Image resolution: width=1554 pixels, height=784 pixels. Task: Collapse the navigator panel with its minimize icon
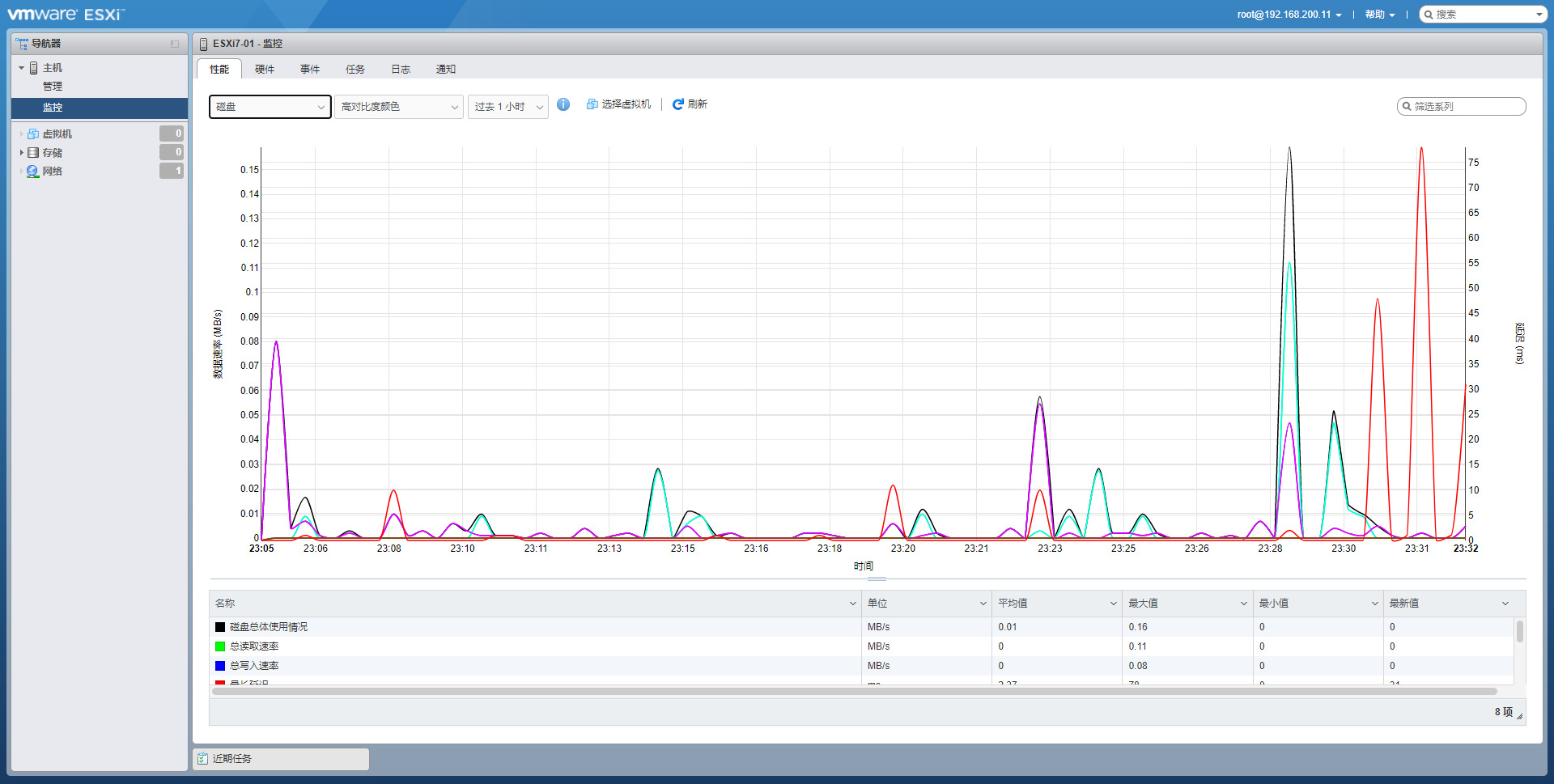pyautogui.click(x=175, y=44)
